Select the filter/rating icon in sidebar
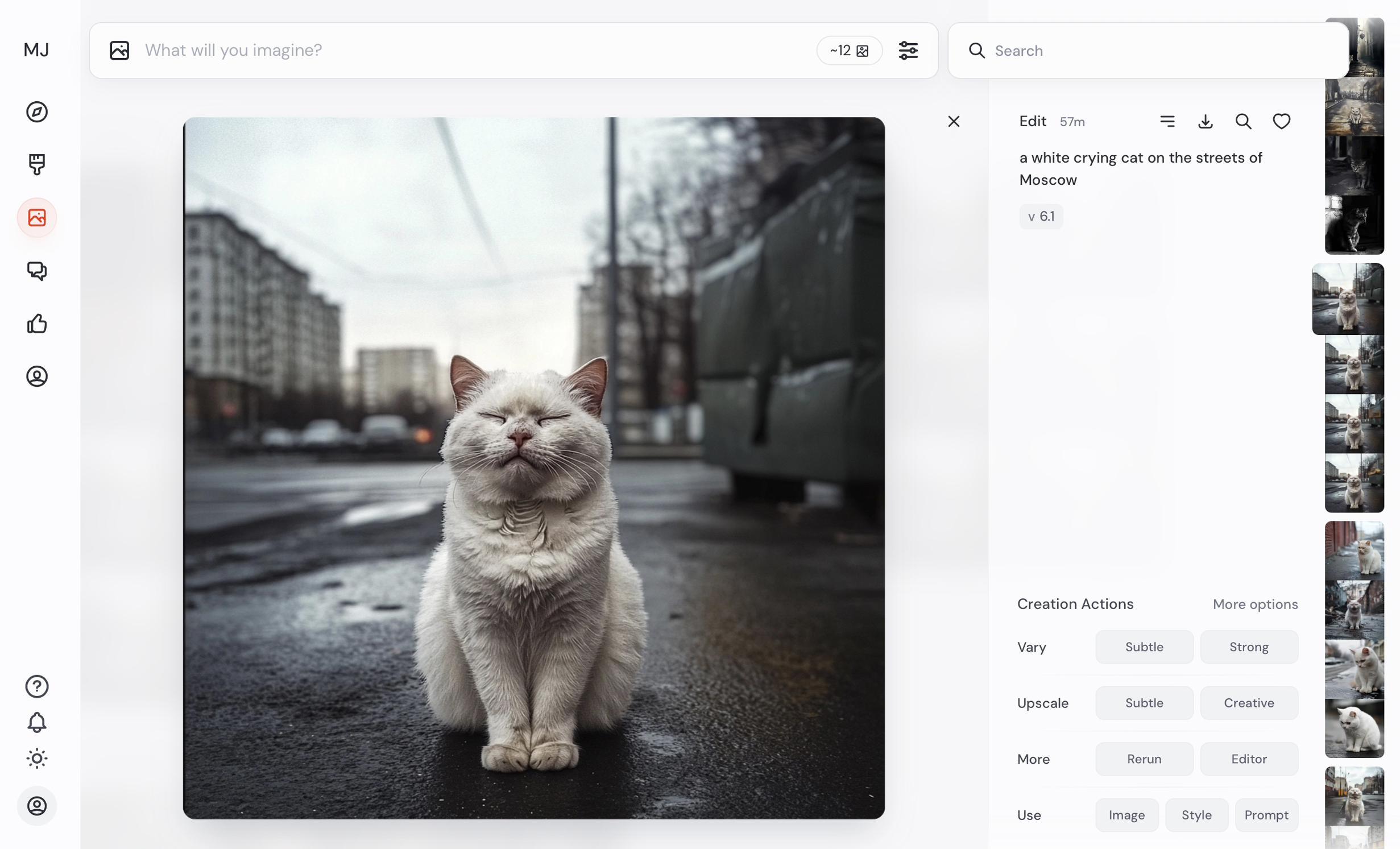Screen dimensions: 1400x849 click(36, 324)
